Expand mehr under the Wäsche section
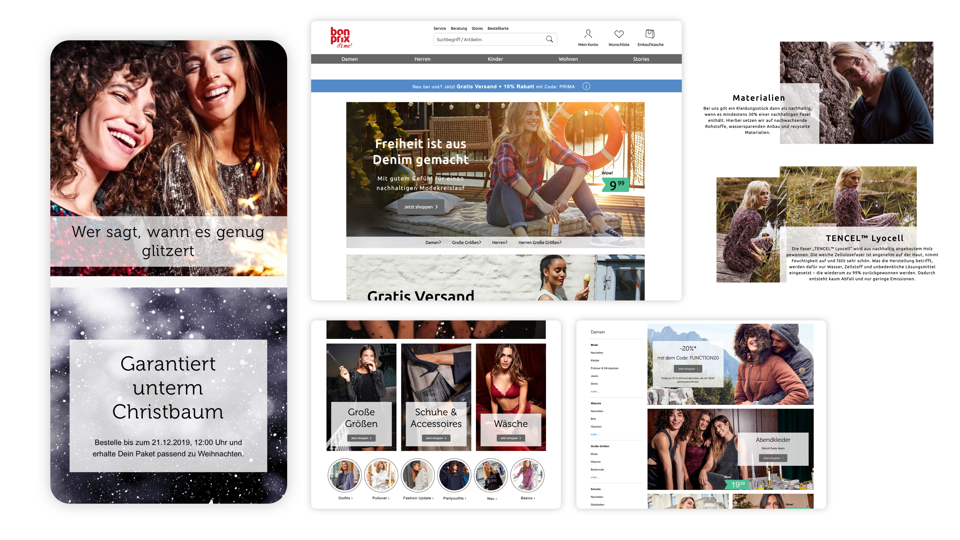Image resolution: width=960 pixels, height=540 pixels. coord(595,434)
